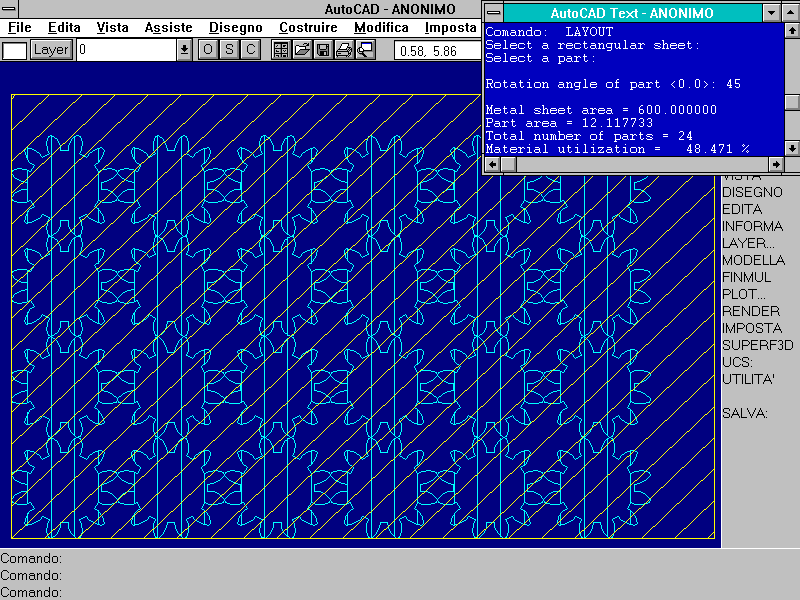Select DISEGNO in the side screen menu
This screenshot has width=800, height=600.
(x=752, y=192)
